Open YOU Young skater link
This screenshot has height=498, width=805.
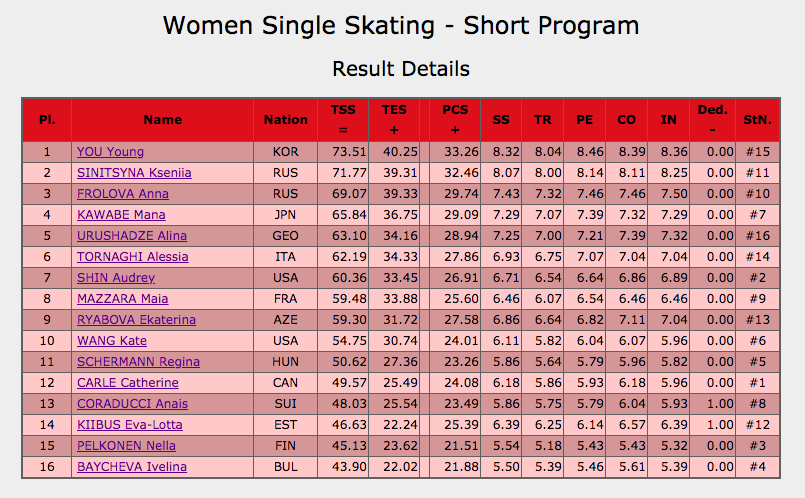[110, 152]
